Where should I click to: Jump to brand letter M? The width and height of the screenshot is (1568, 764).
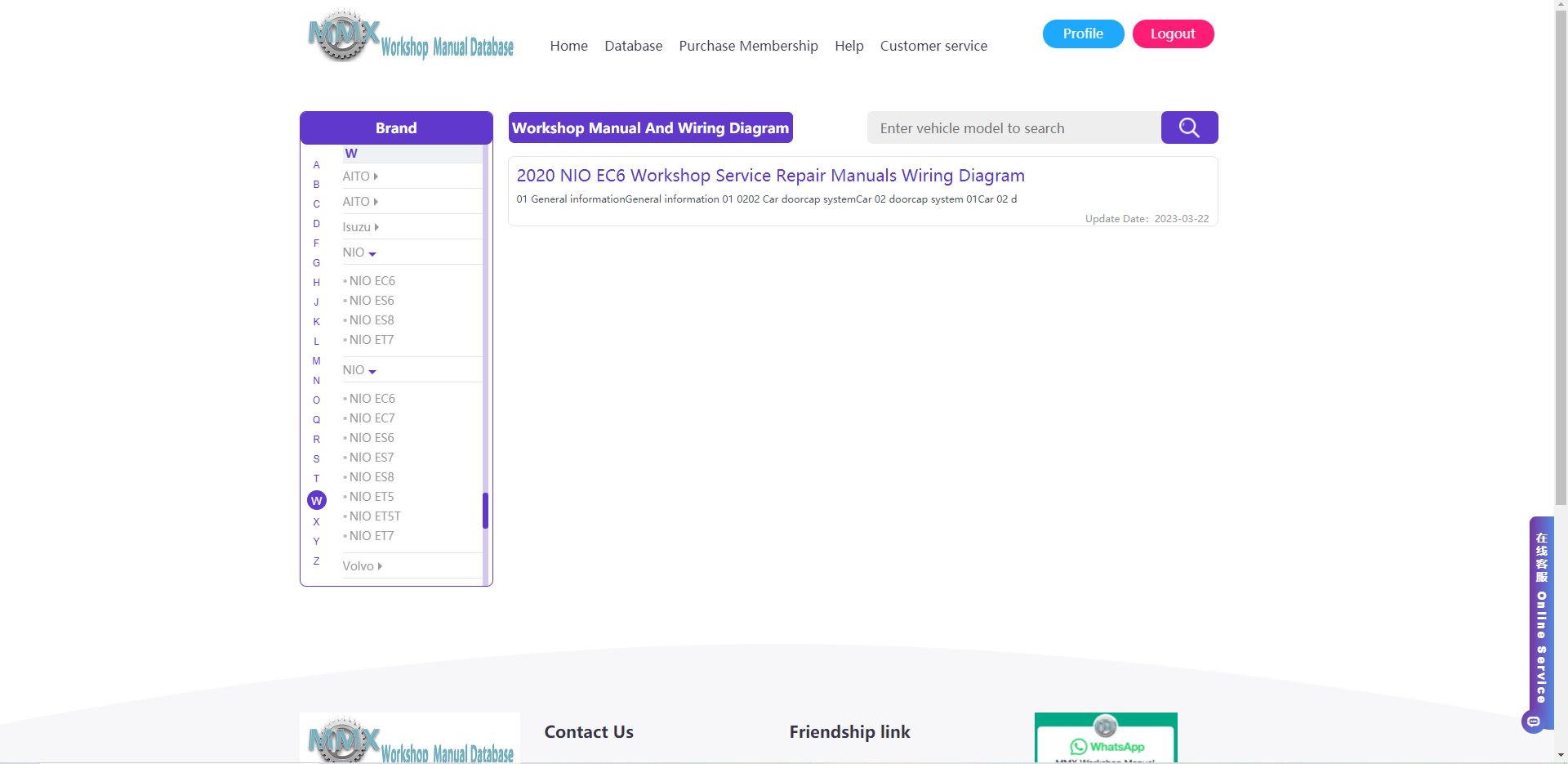pos(317,361)
